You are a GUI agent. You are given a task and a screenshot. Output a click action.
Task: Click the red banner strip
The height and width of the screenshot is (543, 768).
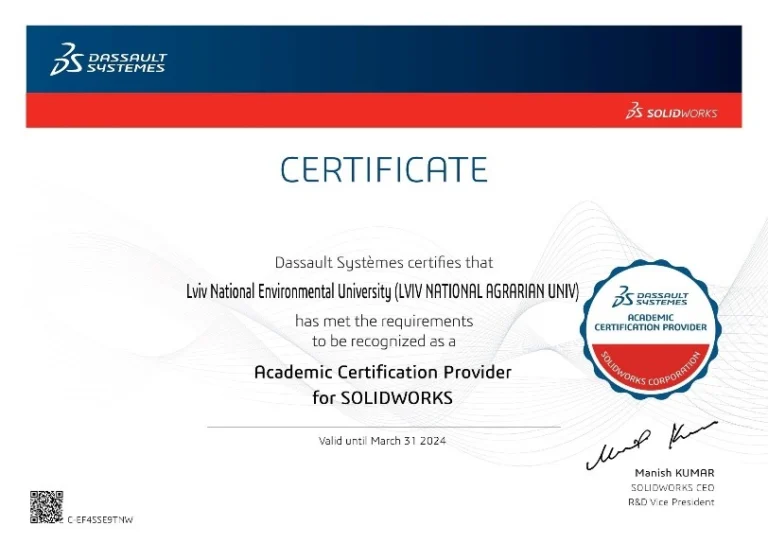(300, 110)
